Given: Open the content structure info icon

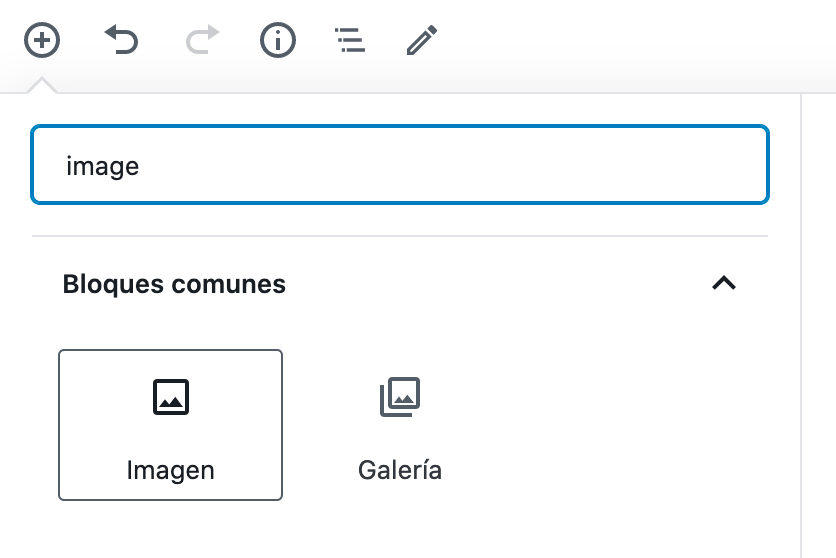Looking at the screenshot, I should pyautogui.click(x=278, y=40).
